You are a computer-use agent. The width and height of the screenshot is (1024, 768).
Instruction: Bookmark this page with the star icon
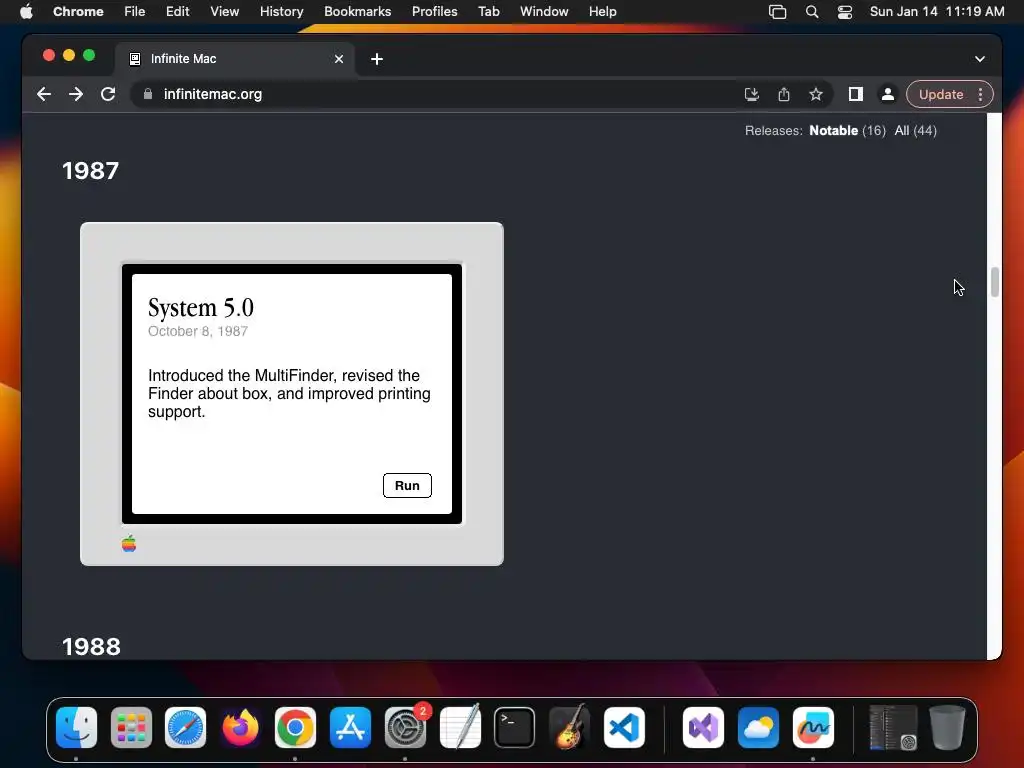tap(816, 94)
